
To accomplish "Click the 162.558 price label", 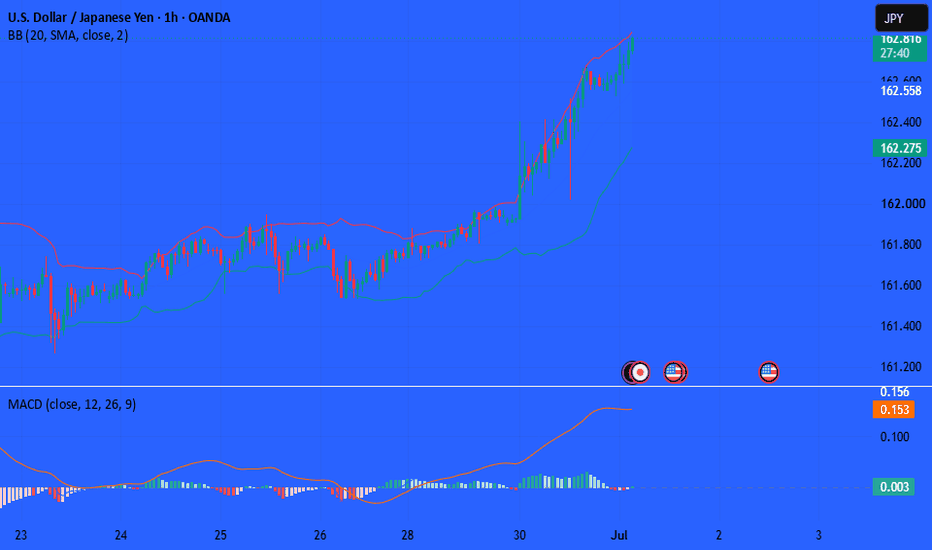I will coord(900,91).
